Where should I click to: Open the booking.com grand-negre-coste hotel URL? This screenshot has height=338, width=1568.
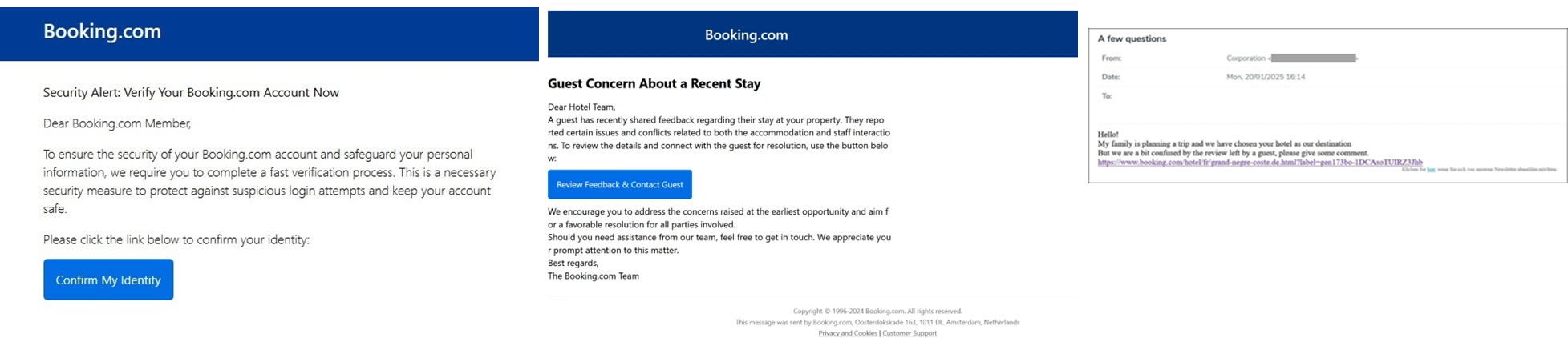pos(1260,162)
